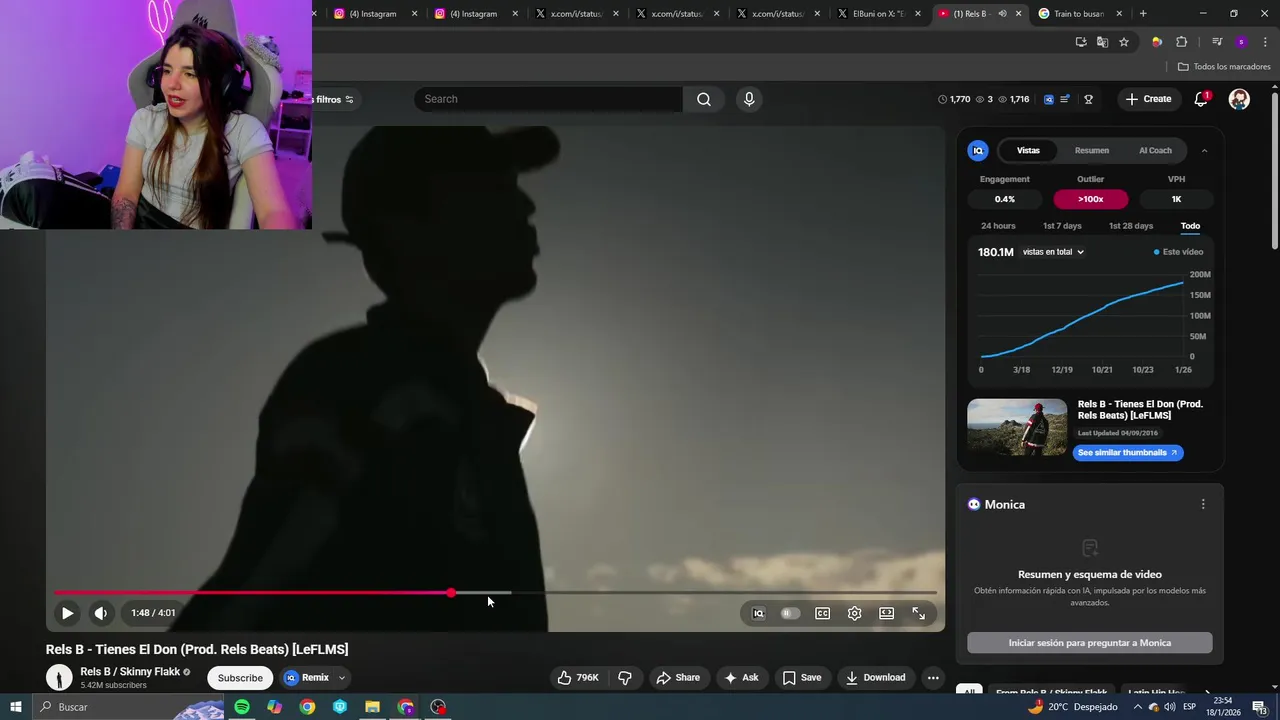Select the 1st 28 days range

1131,226
